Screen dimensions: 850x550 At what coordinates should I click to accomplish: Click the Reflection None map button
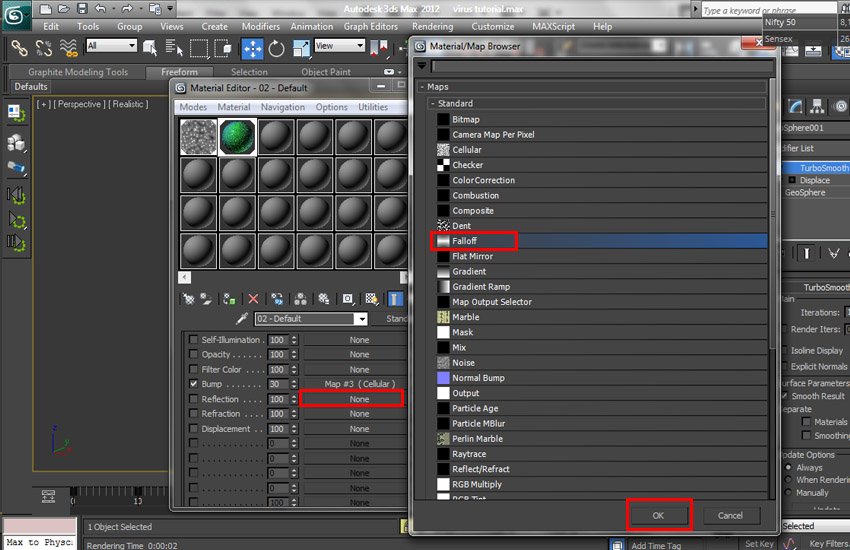pyautogui.click(x=359, y=399)
